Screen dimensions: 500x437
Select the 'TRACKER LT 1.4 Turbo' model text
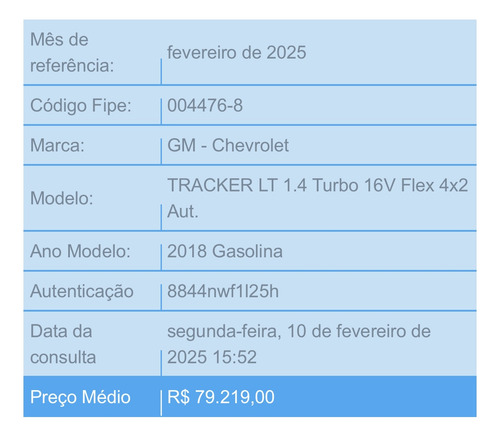point(263,185)
